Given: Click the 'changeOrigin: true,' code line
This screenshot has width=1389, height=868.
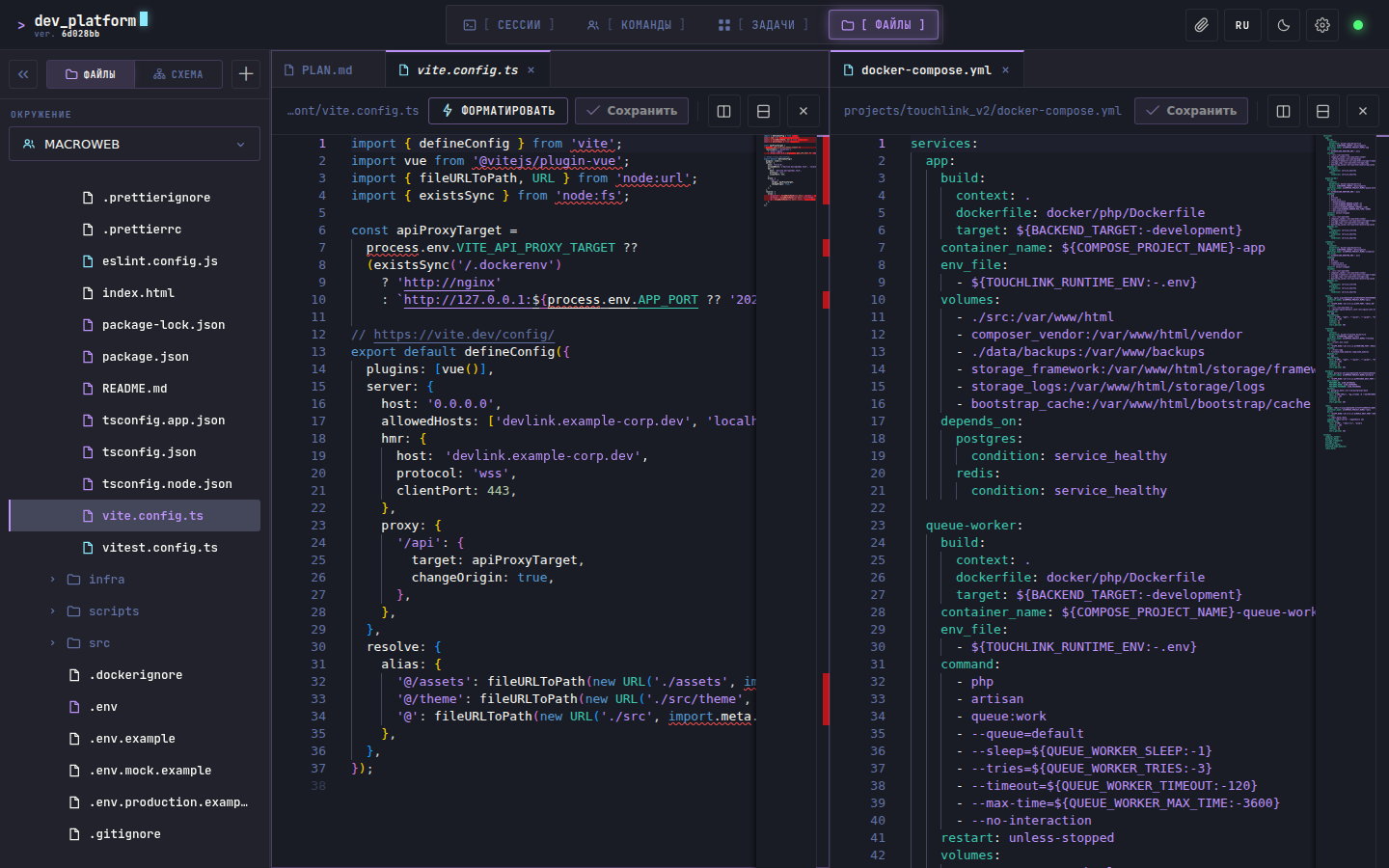Looking at the screenshot, I should coord(483,578).
